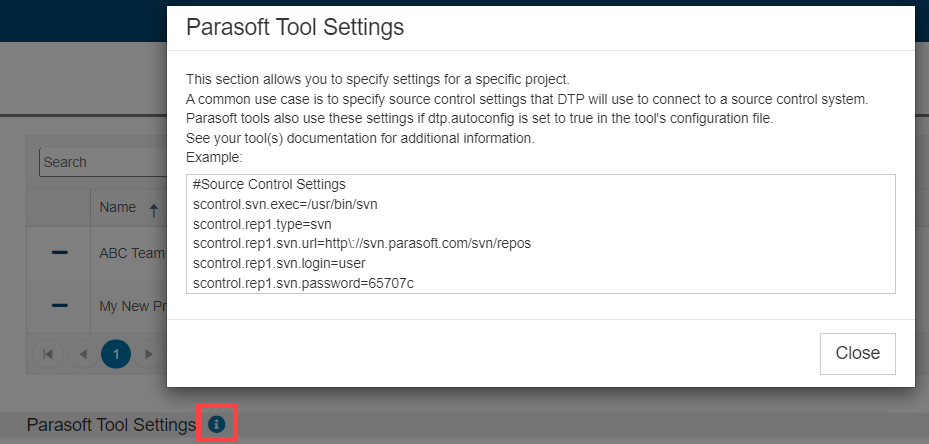The image size is (929, 444).
Task: Click the scontrol.rep1.svn.password example line
Action: pyautogui.click(x=303, y=284)
